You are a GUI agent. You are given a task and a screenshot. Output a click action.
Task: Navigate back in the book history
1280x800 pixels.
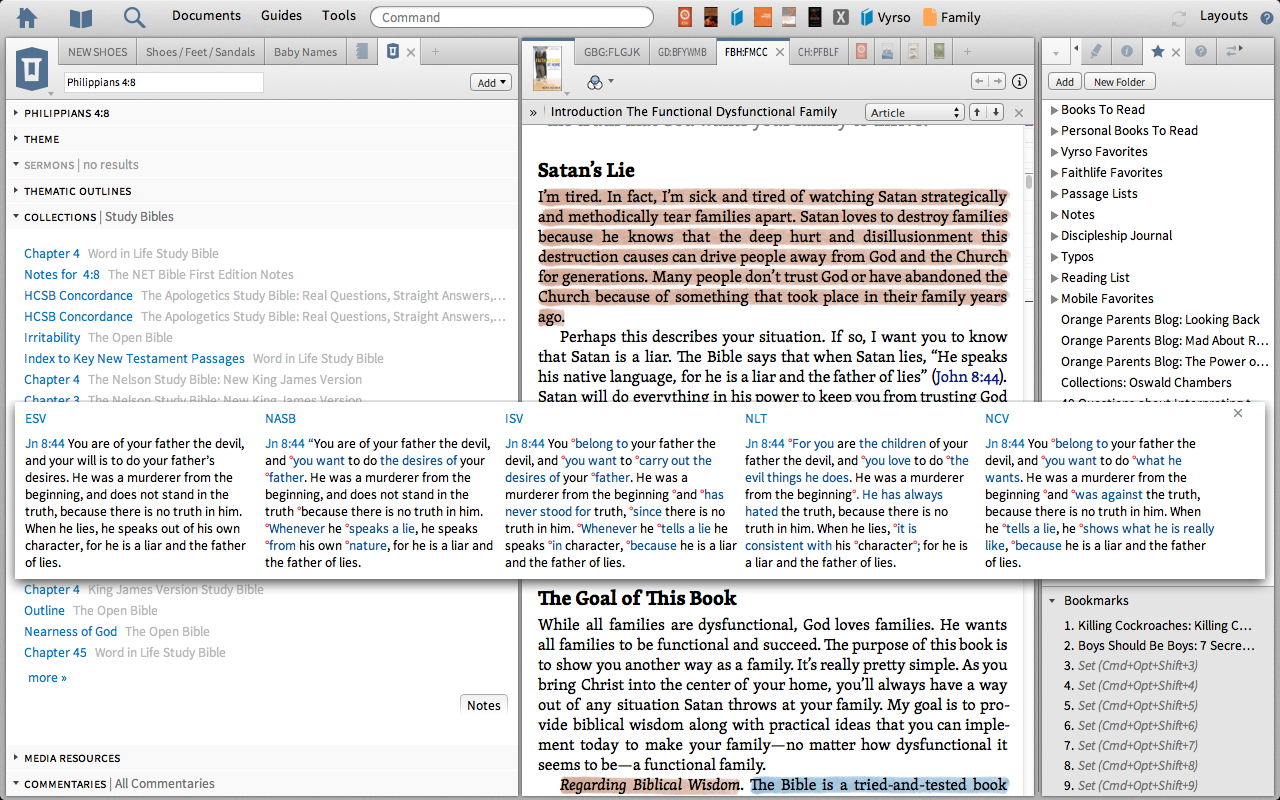coord(980,82)
